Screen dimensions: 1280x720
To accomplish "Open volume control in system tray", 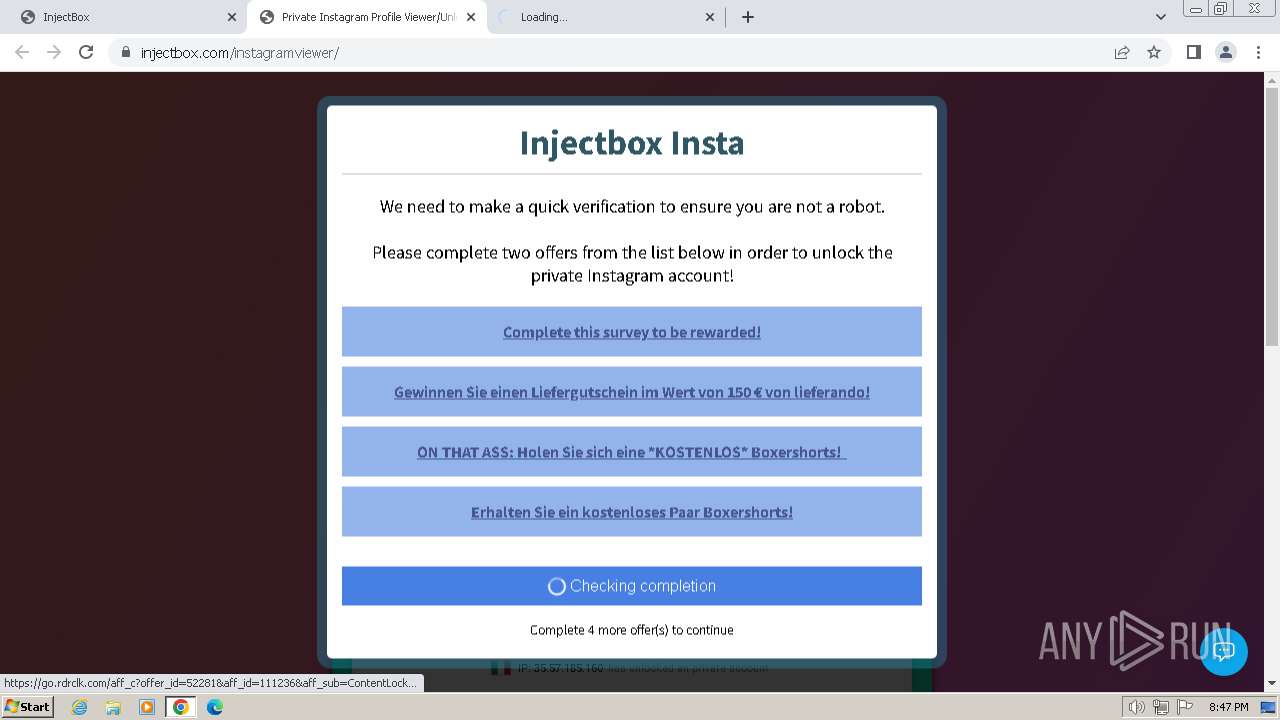I will tap(1137, 707).
